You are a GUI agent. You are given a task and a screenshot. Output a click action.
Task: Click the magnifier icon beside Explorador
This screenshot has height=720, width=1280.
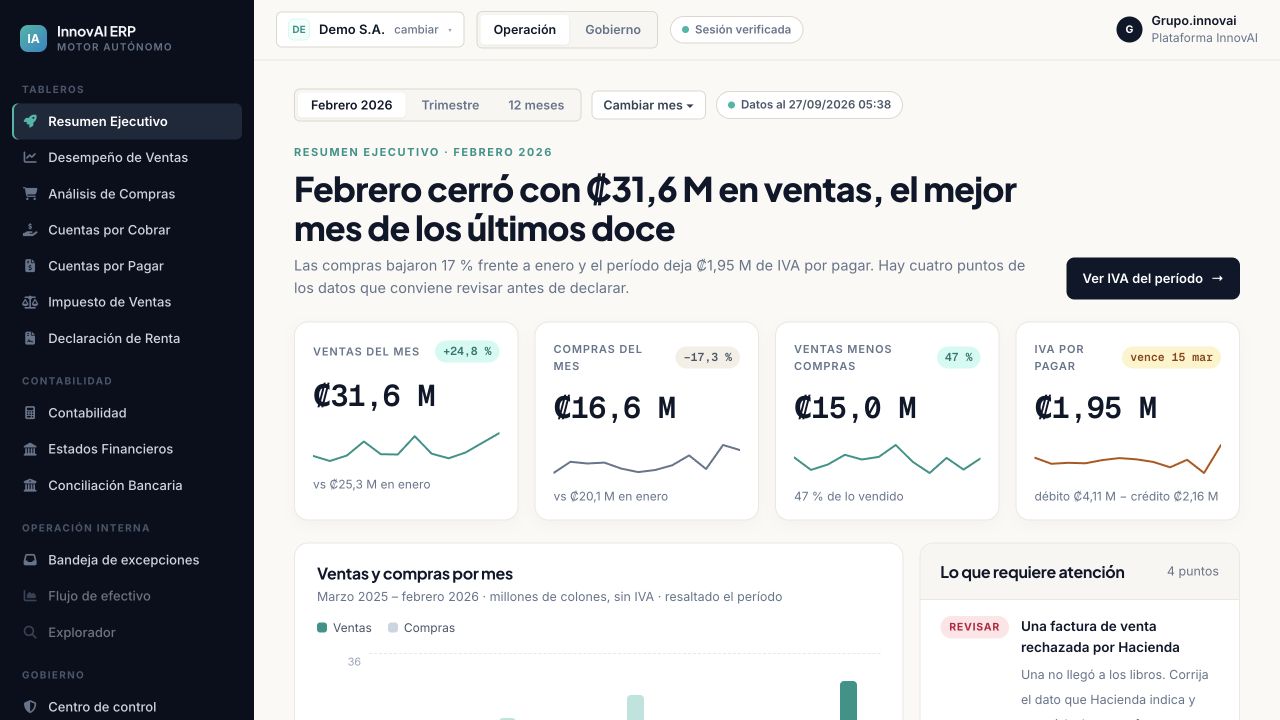[x=31, y=632]
